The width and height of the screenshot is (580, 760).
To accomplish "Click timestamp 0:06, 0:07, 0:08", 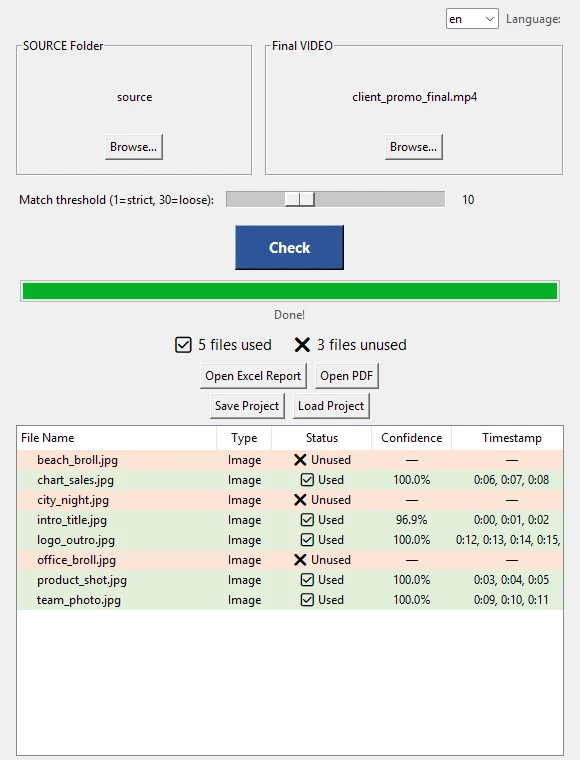I will (511, 480).
